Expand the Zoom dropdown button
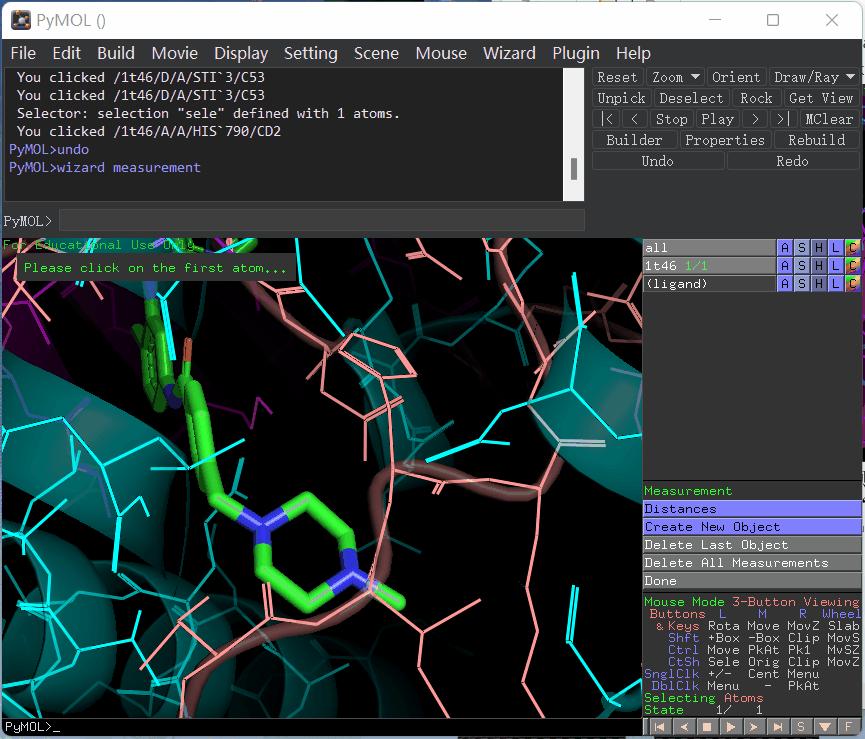 tap(675, 77)
